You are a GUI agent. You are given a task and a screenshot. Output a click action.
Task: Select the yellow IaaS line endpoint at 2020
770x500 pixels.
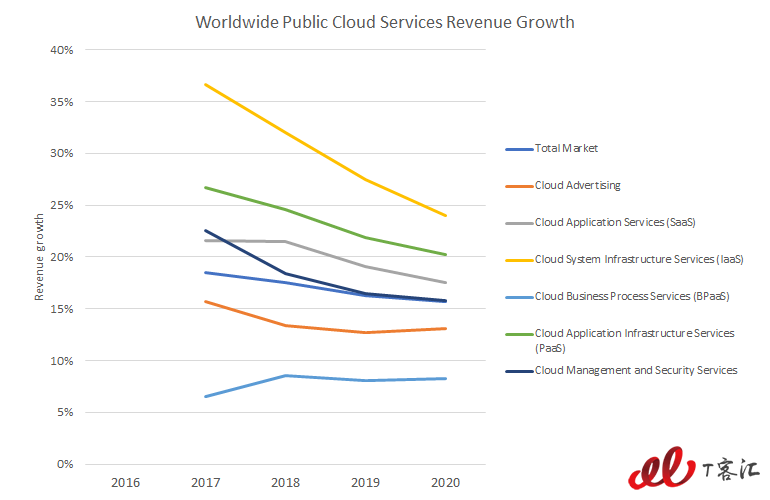coord(445,215)
